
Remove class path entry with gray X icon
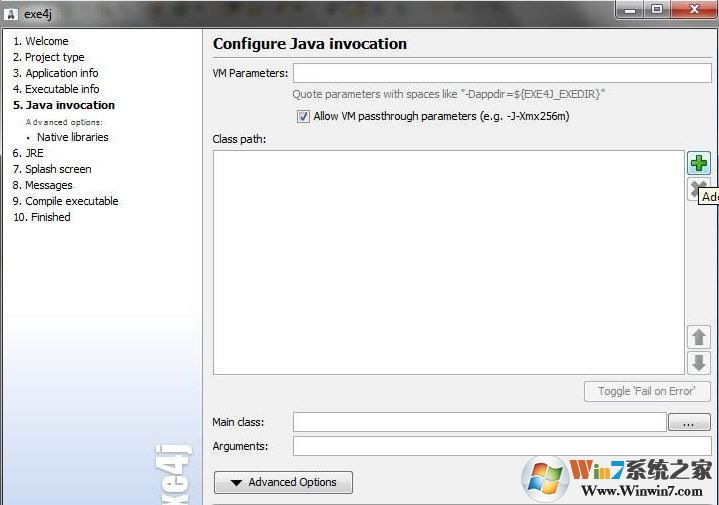click(695, 189)
